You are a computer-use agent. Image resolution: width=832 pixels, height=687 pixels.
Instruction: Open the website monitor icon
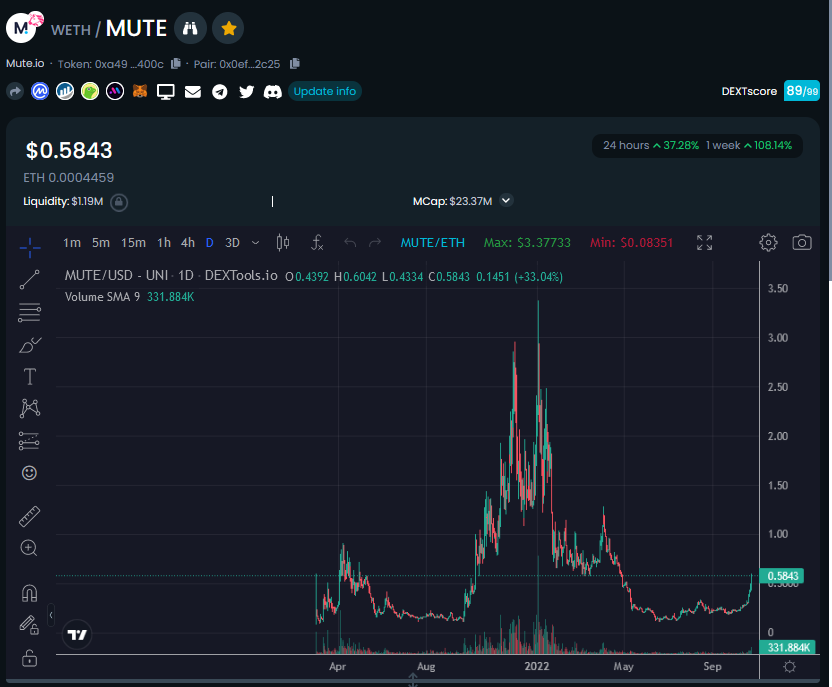pyautogui.click(x=166, y=92)
